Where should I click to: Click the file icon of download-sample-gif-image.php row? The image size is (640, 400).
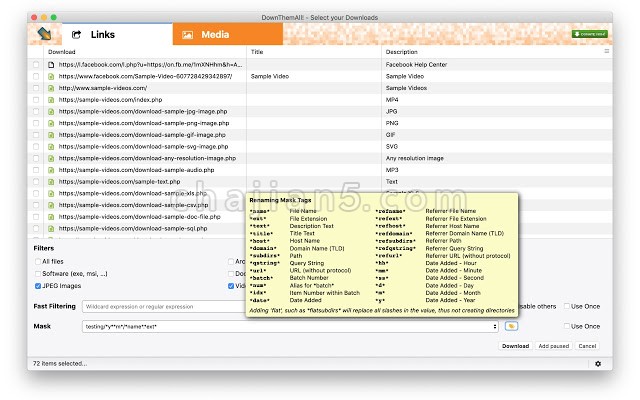point(51,135)
